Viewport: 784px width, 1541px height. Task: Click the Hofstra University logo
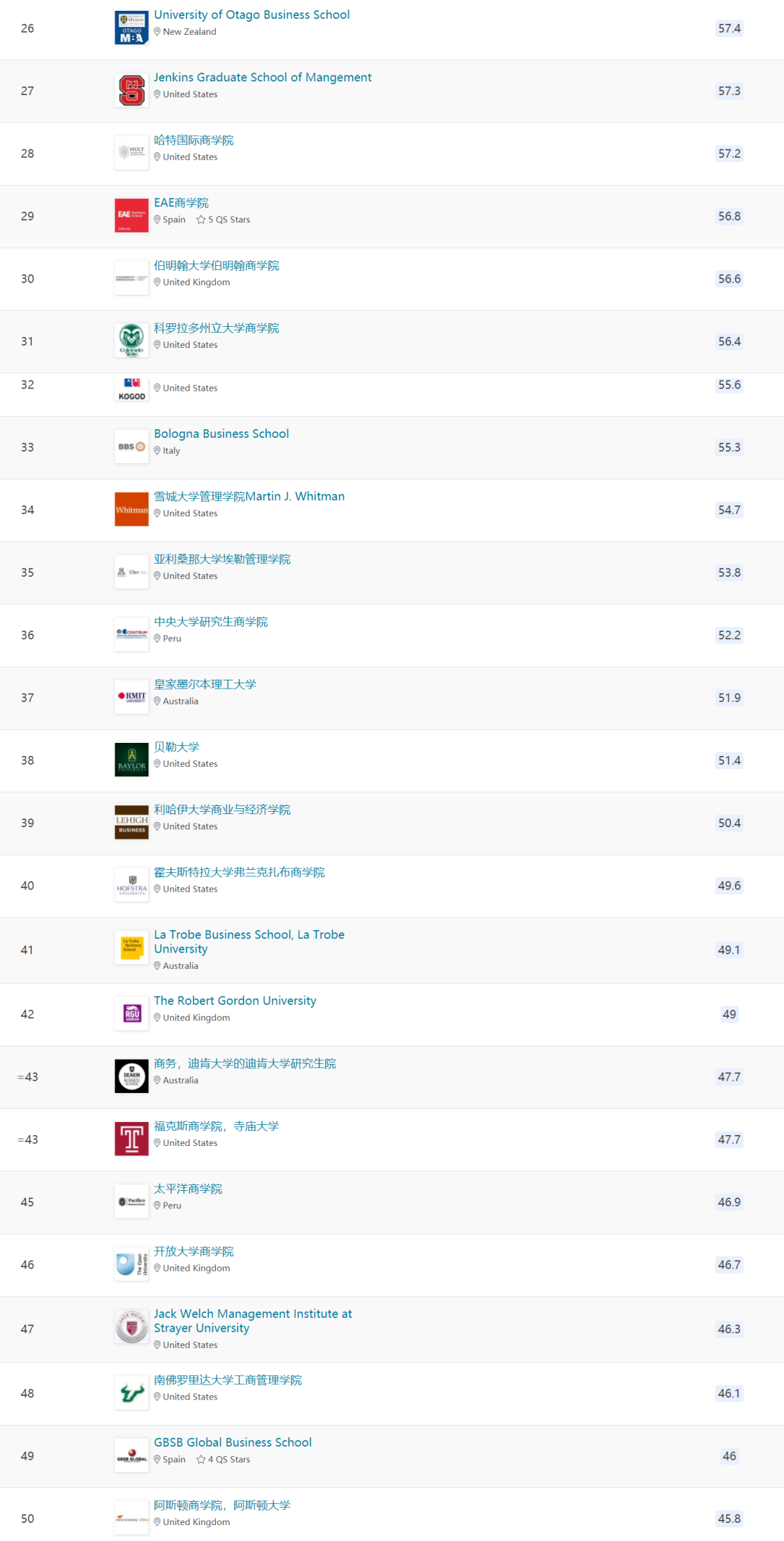click(131, 885)
